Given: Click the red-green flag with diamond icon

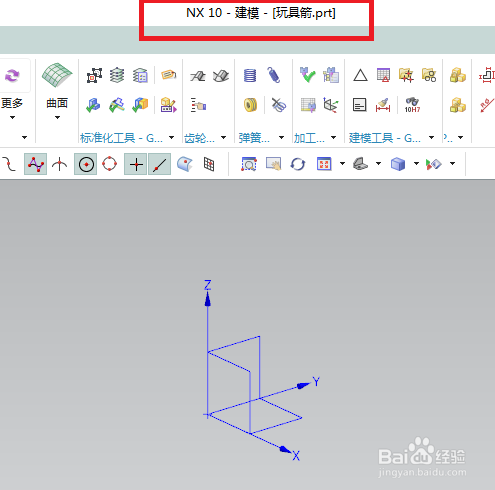Looking at the screenshot, I should point(434,164).
